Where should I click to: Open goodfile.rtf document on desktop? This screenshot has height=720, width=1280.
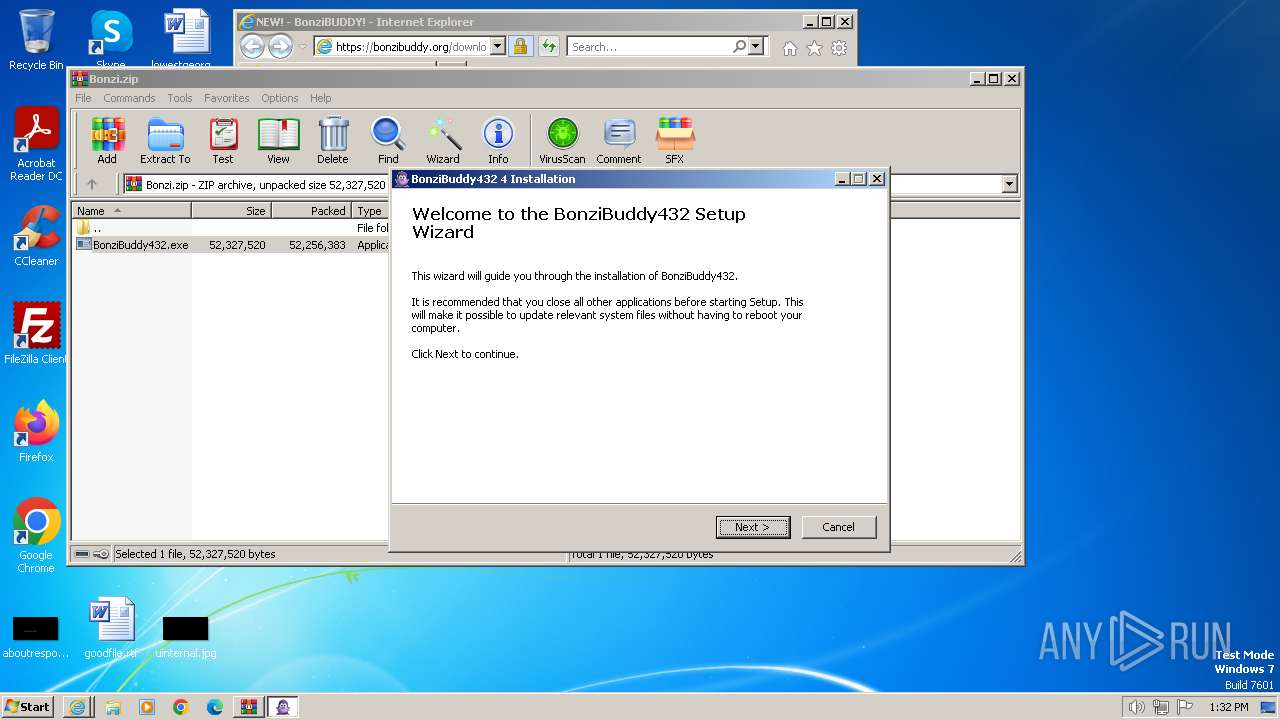[111, 630]
